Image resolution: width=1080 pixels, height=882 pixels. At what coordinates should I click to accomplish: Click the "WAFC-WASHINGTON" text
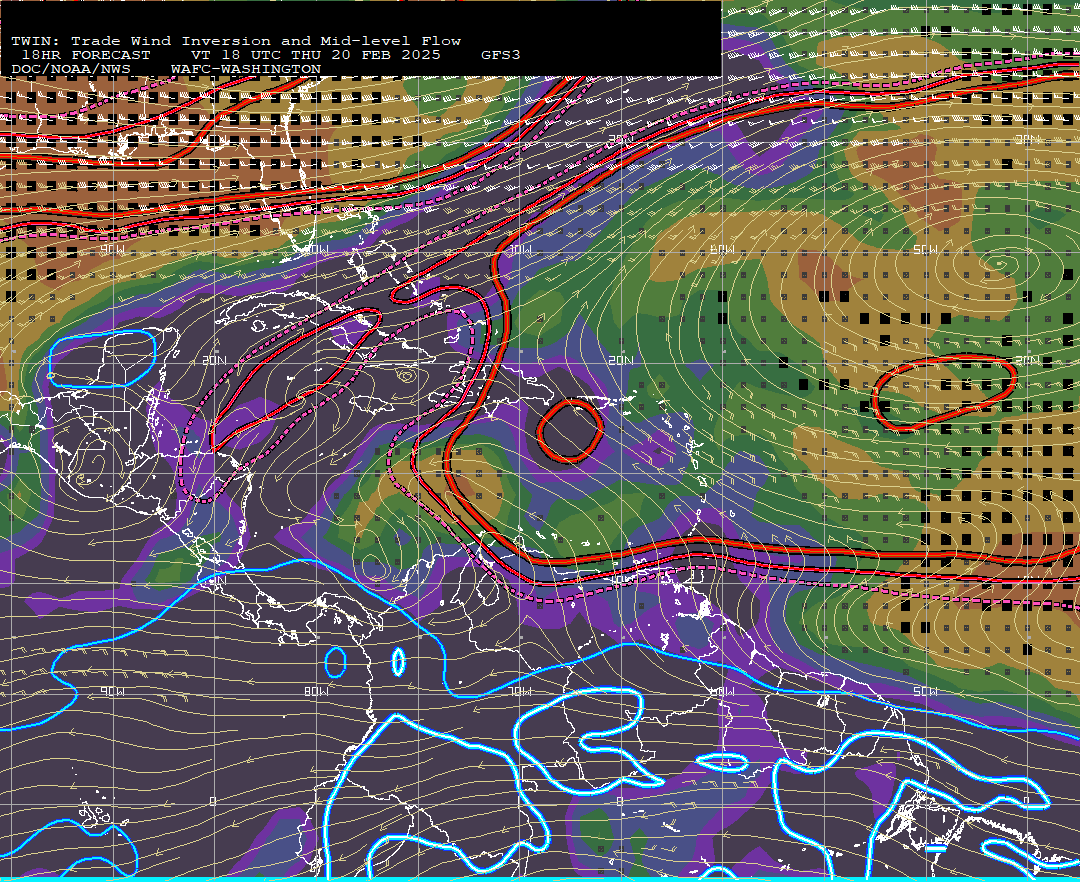pos(245,69)
